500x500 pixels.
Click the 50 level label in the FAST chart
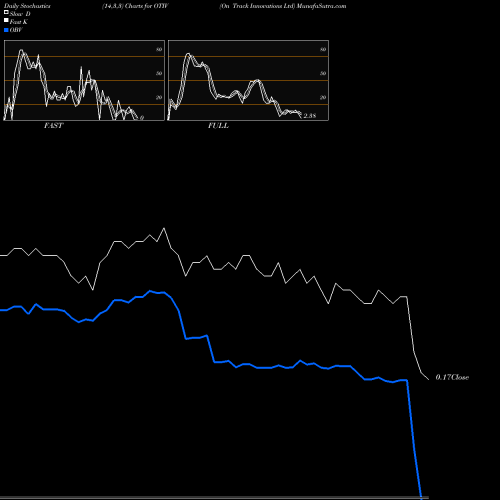(x=159, y=73)
